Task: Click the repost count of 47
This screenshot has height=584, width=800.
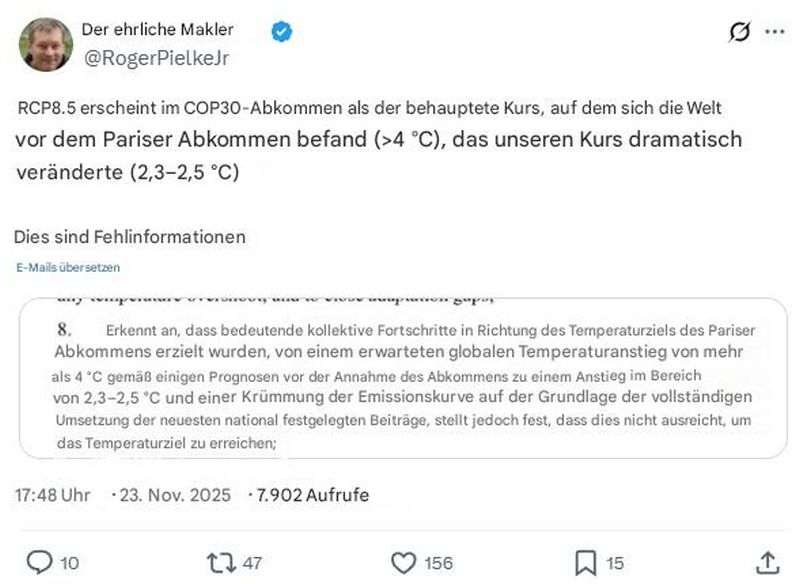Action: (252, 563)
